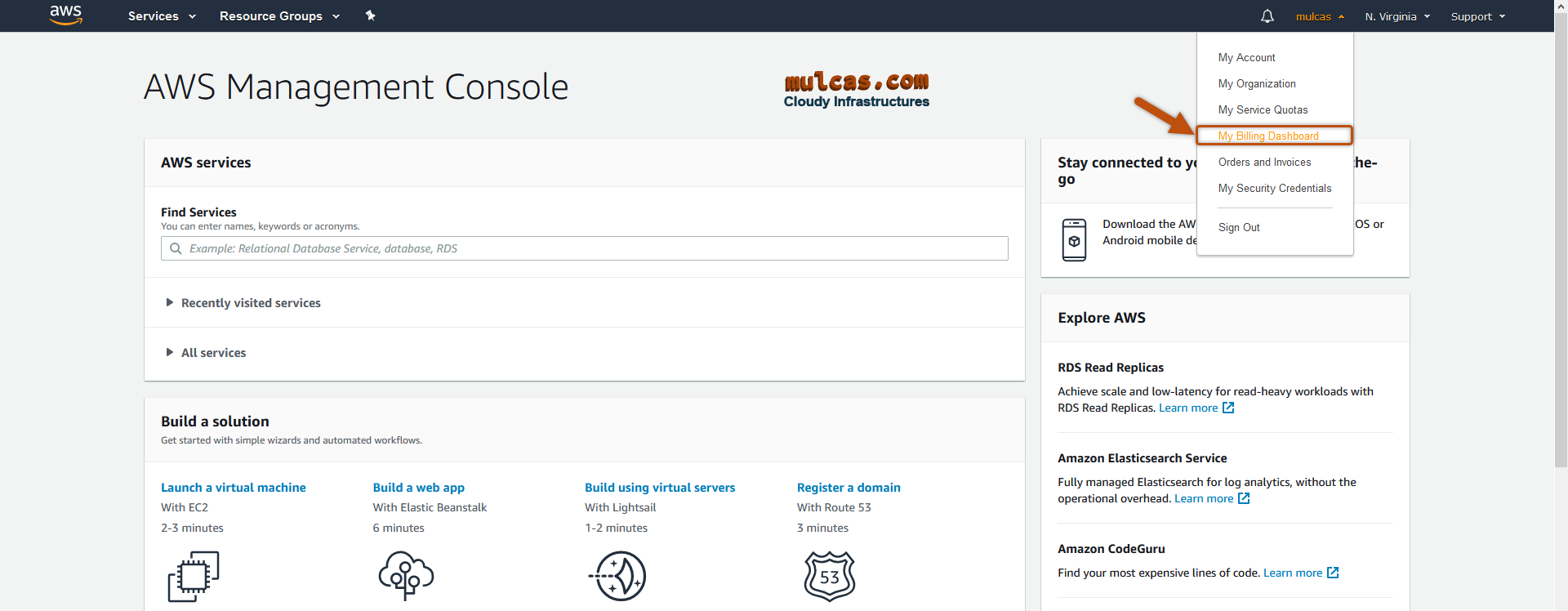Screen dimensions: 1568x611
Task: Click the pin shortcut icon in the navbar
Action: [370, 16]
